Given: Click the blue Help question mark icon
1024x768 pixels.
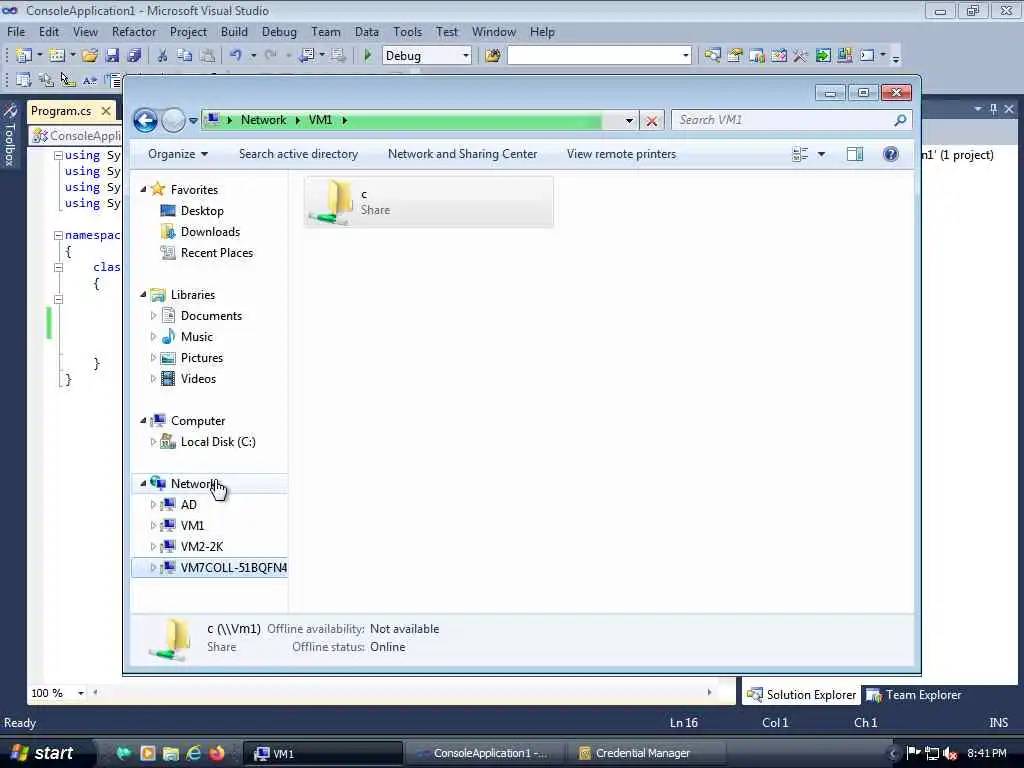Looking at the screenshot, I should pos(890,154).
